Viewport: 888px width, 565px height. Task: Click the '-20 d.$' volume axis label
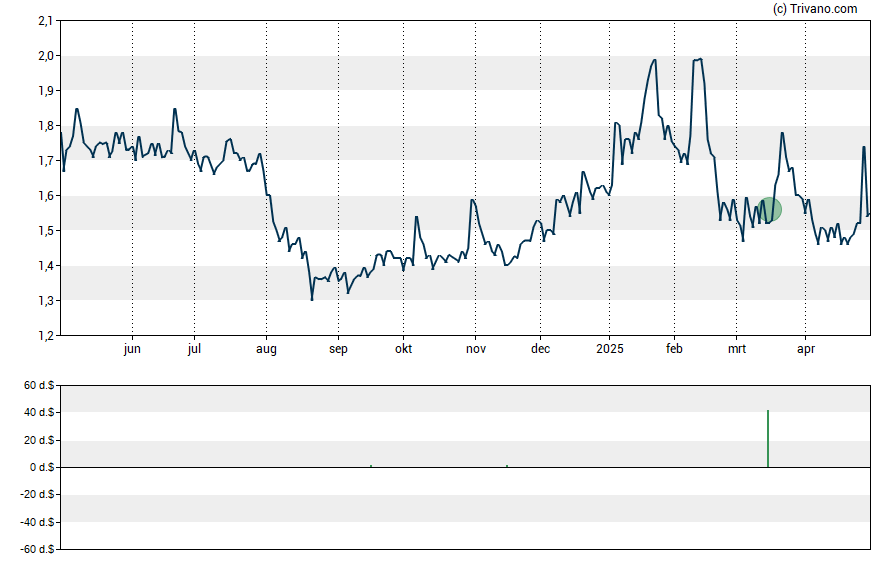37,495
